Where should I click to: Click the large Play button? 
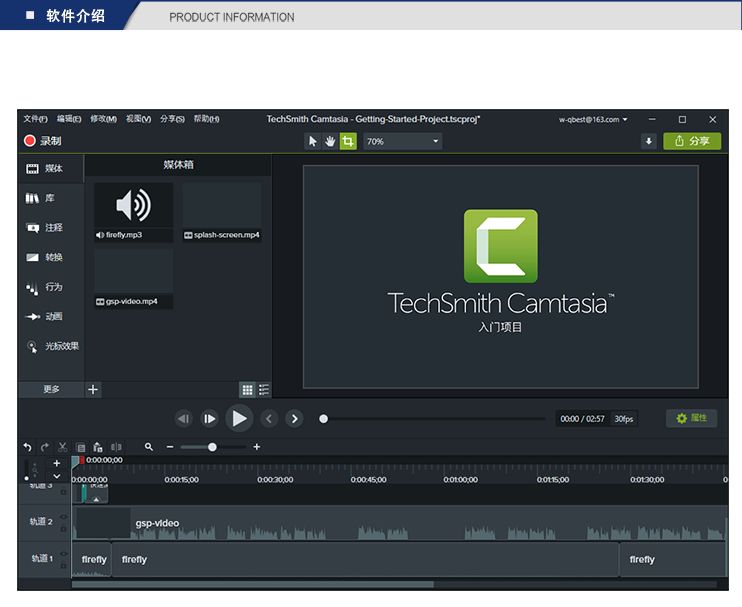point(239,418)
